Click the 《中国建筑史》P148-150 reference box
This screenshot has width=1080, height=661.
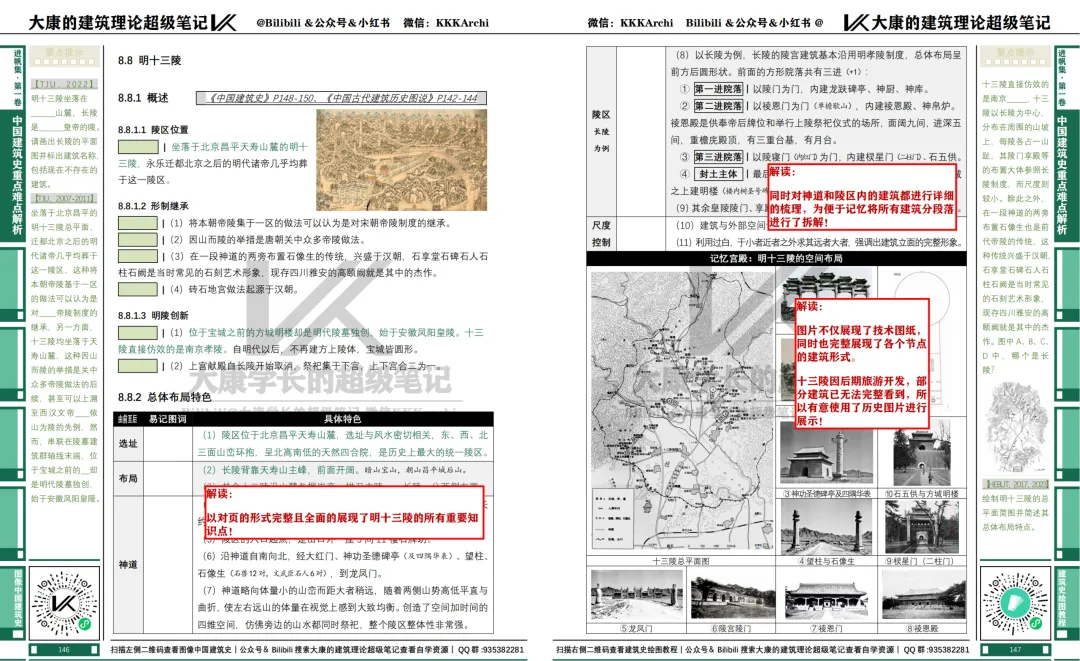341,98
